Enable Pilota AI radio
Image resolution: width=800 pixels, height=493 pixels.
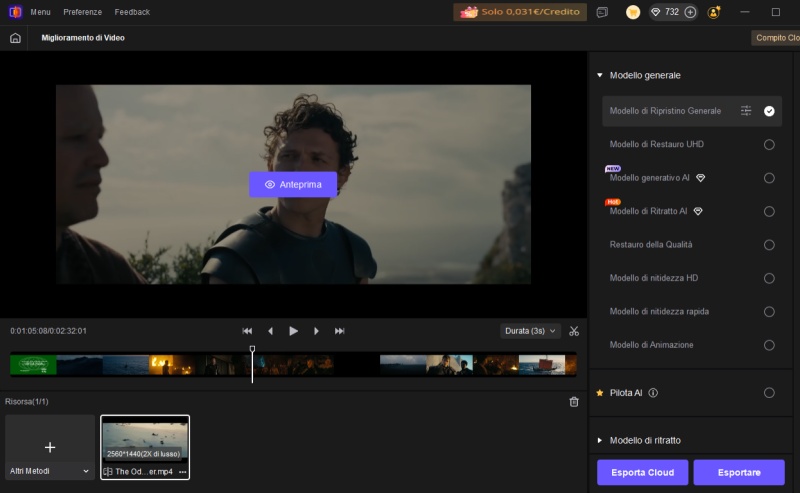(769, 392)
